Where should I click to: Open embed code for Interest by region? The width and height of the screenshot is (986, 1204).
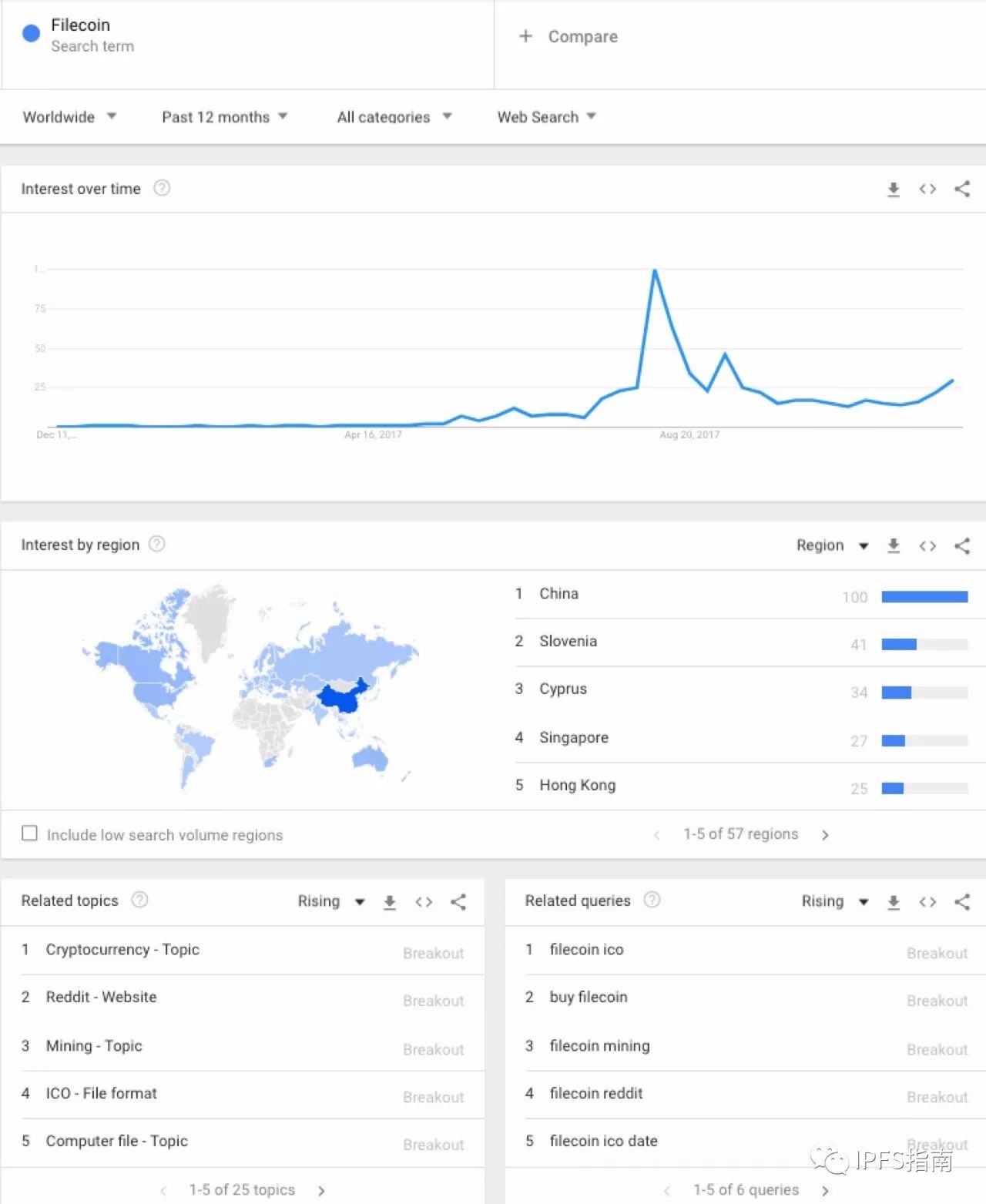[x=927, y=545]
